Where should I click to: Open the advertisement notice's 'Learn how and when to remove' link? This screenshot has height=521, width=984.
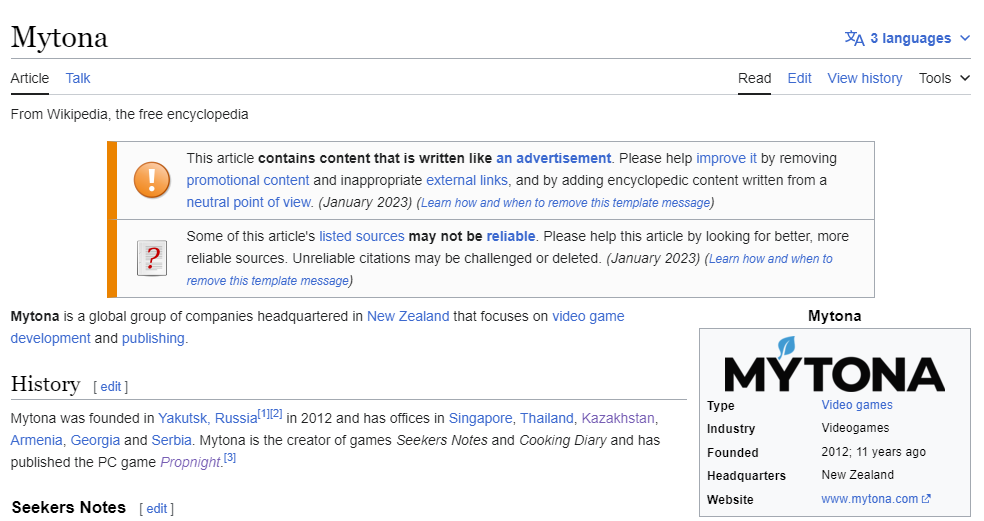click(565, 203)
